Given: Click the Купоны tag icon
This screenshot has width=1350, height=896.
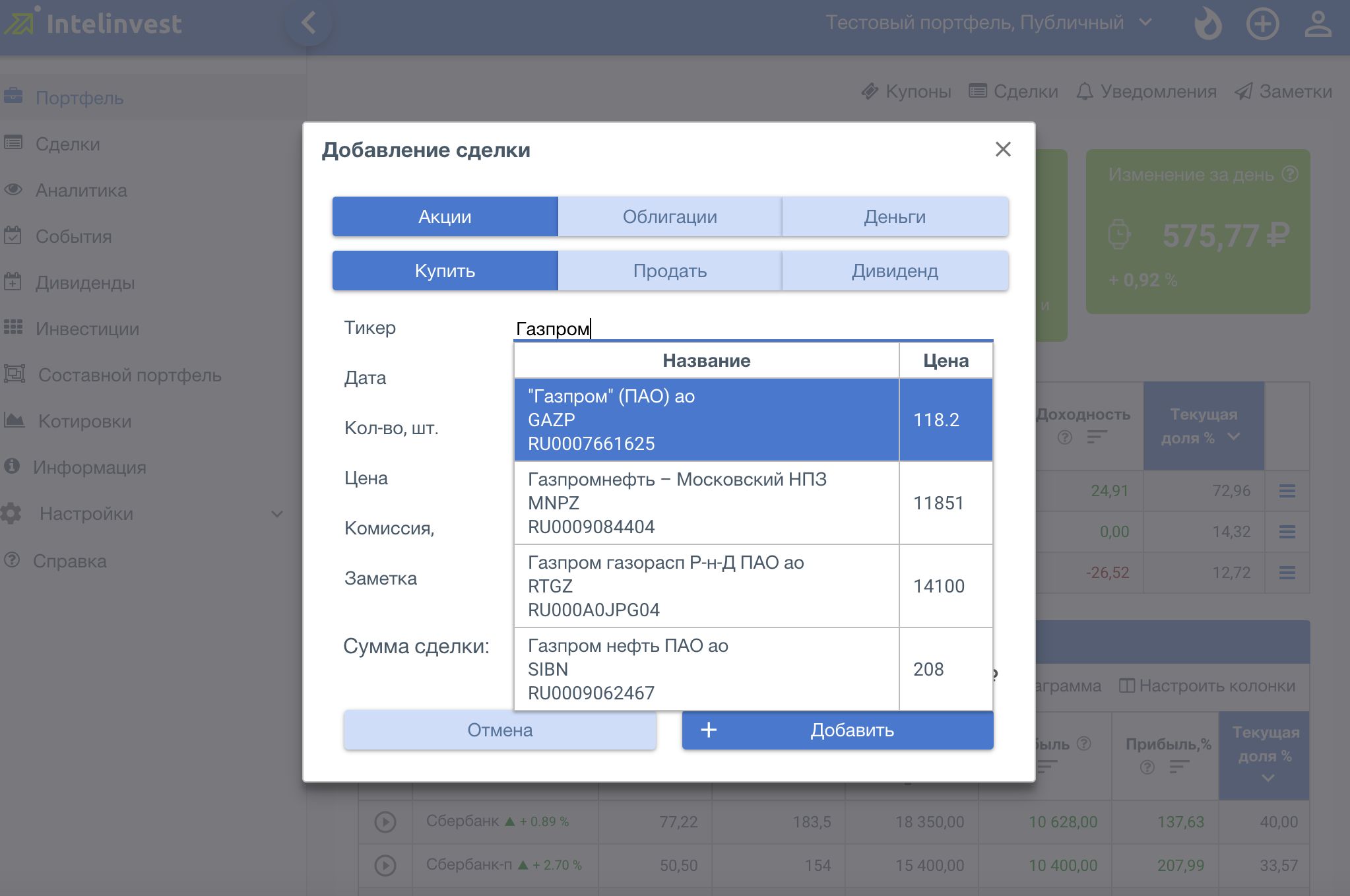Looking at the screenshot, I should coord(870,92).
